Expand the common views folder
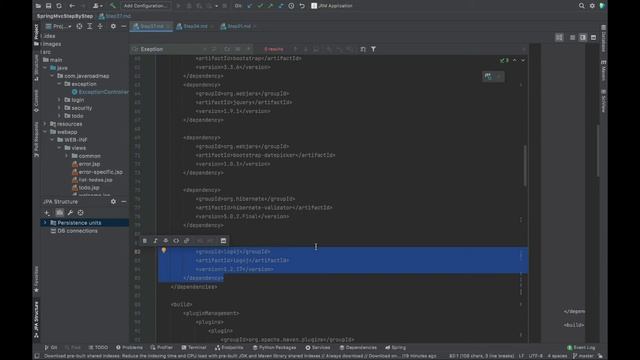Screen dimensions: 640x360 pos(67,156)
